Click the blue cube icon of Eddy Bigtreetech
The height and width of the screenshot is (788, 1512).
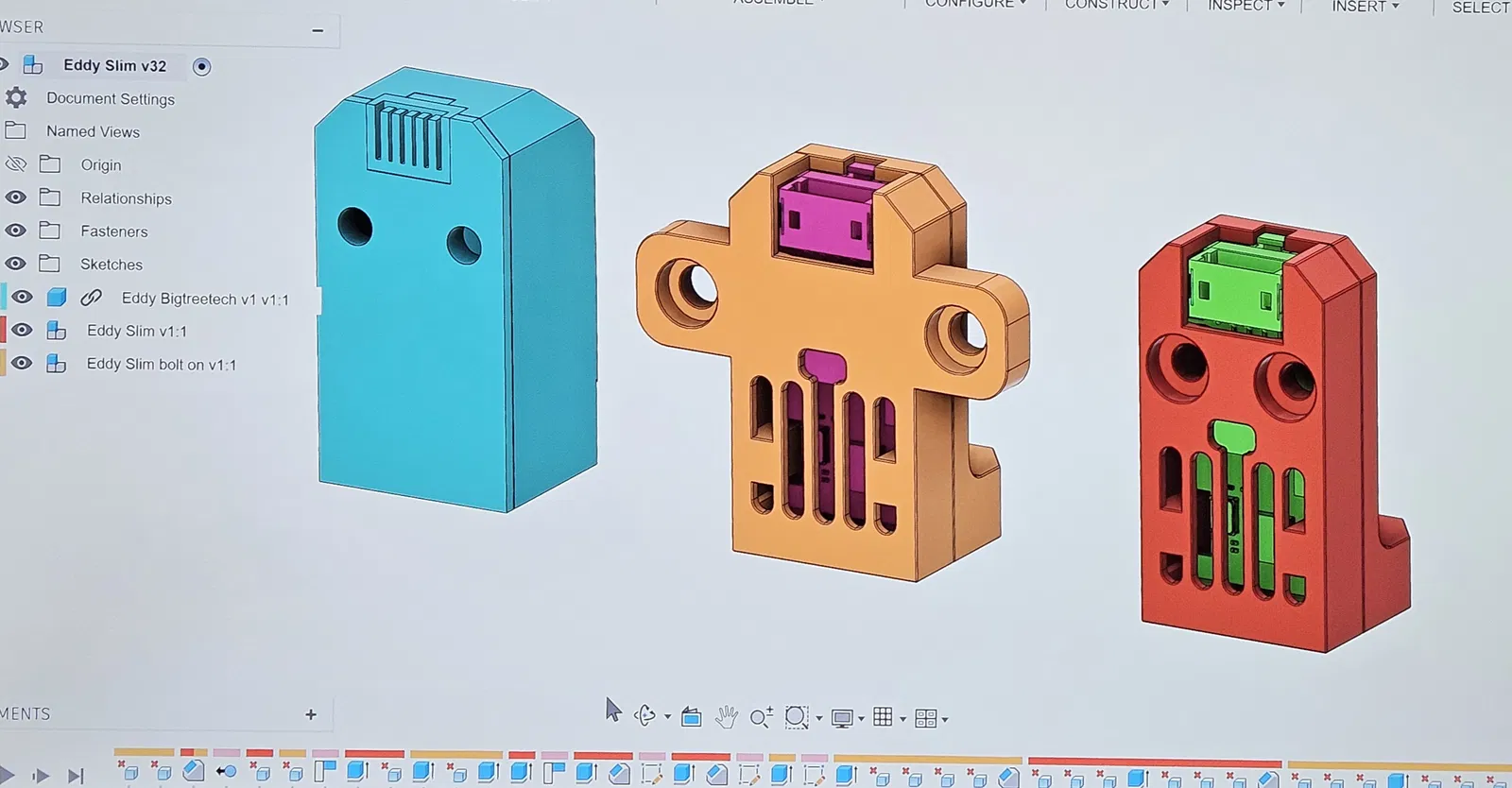(x=57, y=298)
